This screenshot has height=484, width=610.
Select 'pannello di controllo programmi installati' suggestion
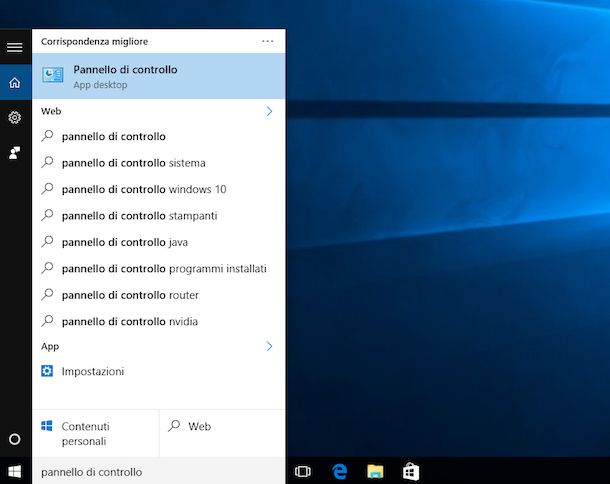coord(159,269)
